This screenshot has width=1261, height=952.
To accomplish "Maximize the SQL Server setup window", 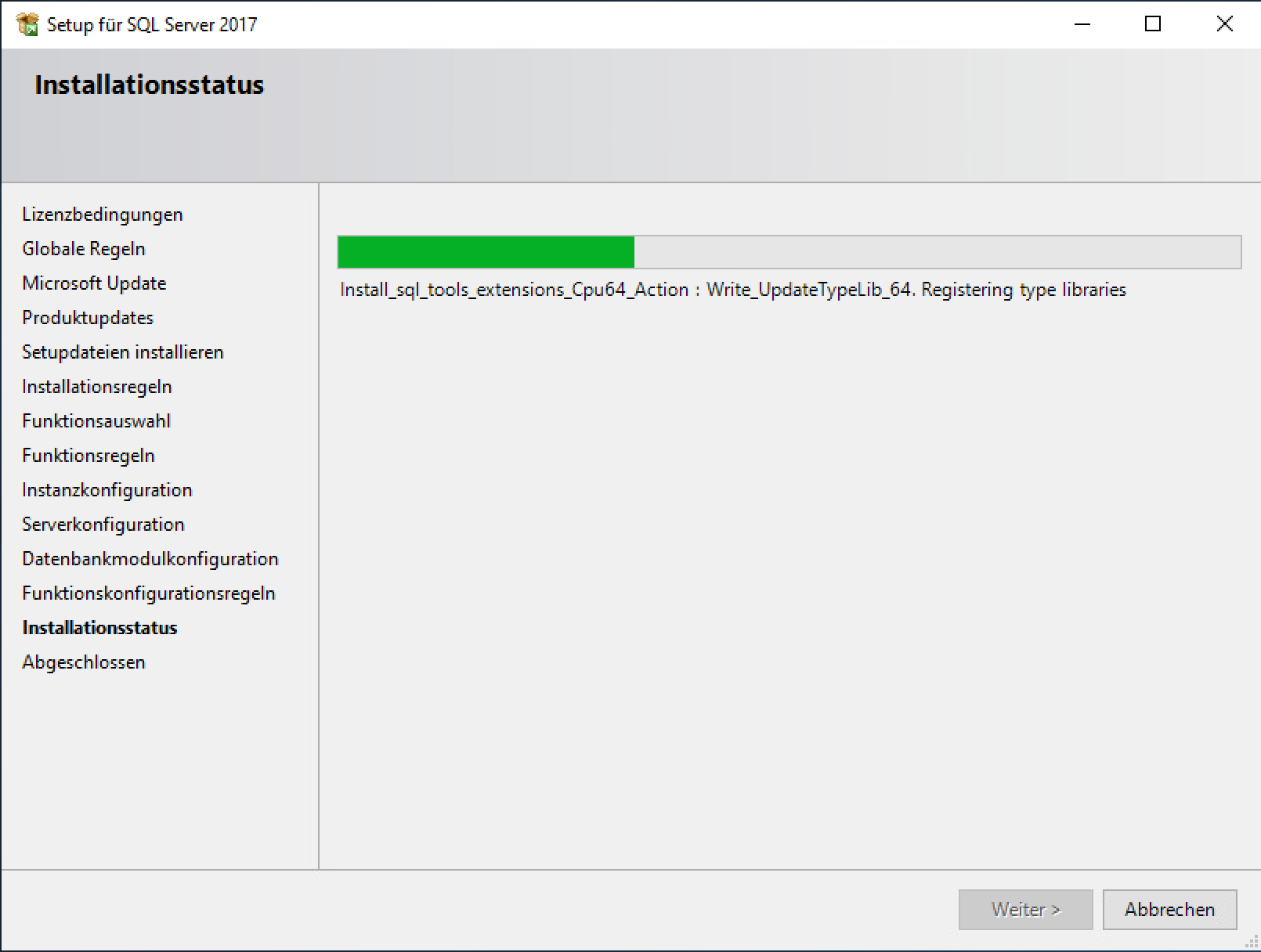I will click(1152, 24).
